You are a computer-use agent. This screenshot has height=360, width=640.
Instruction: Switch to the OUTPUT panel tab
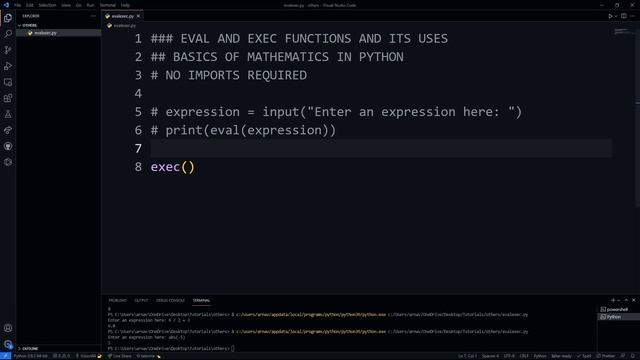[141, 300]
